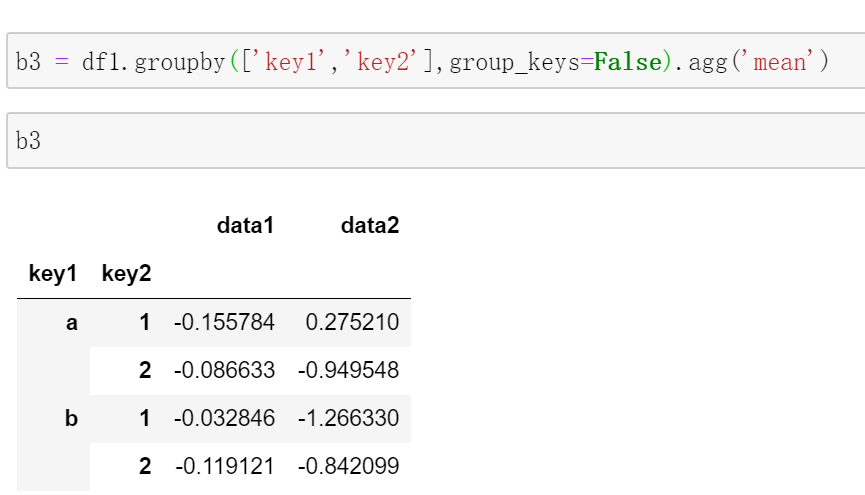This screenshot has height=495, width=865.
Task: Click the key1 index header
Action: pos(53,274)
